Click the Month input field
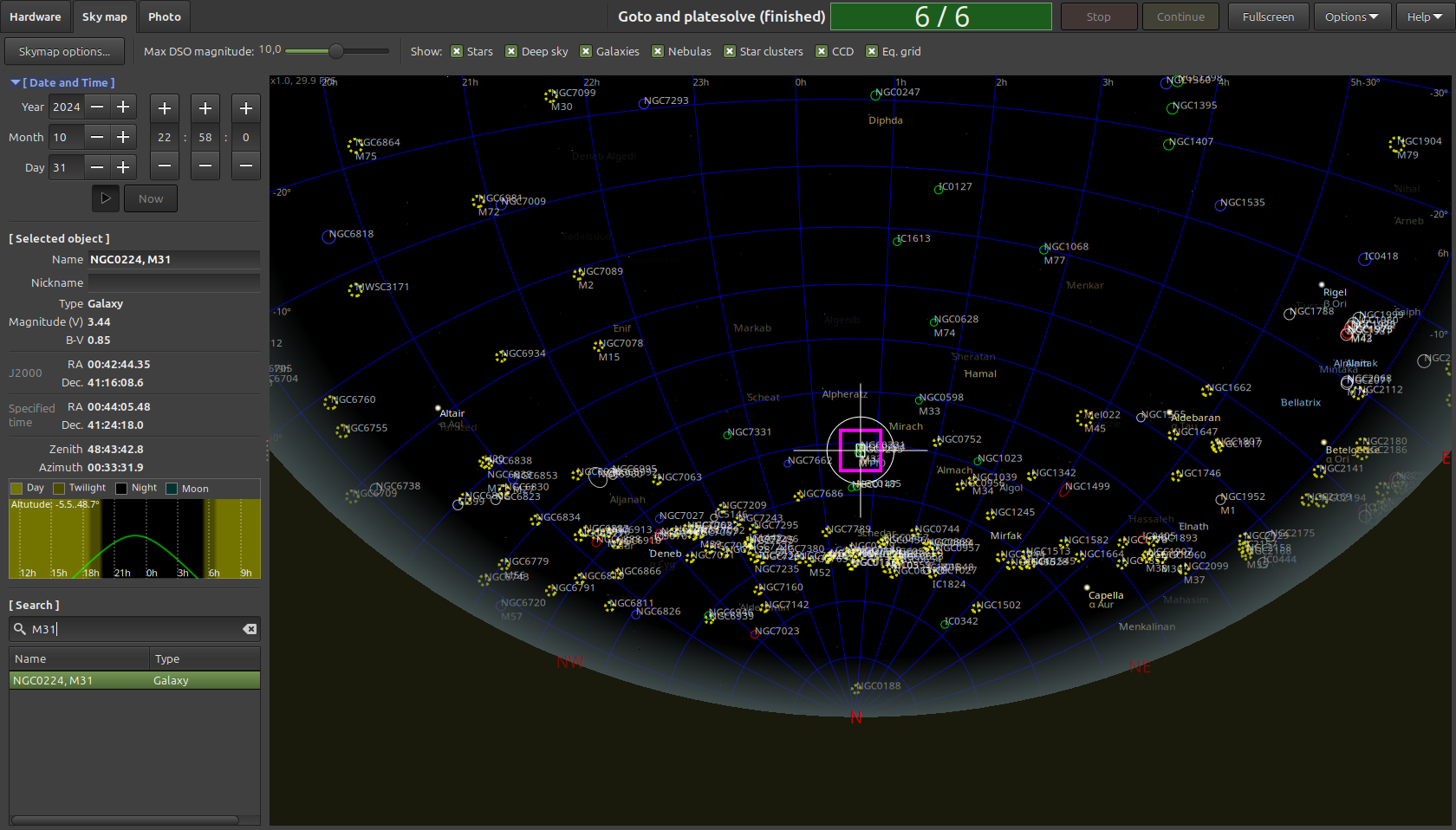The width and height of the screenshot is (1456, 830). [x=67, y=137]
